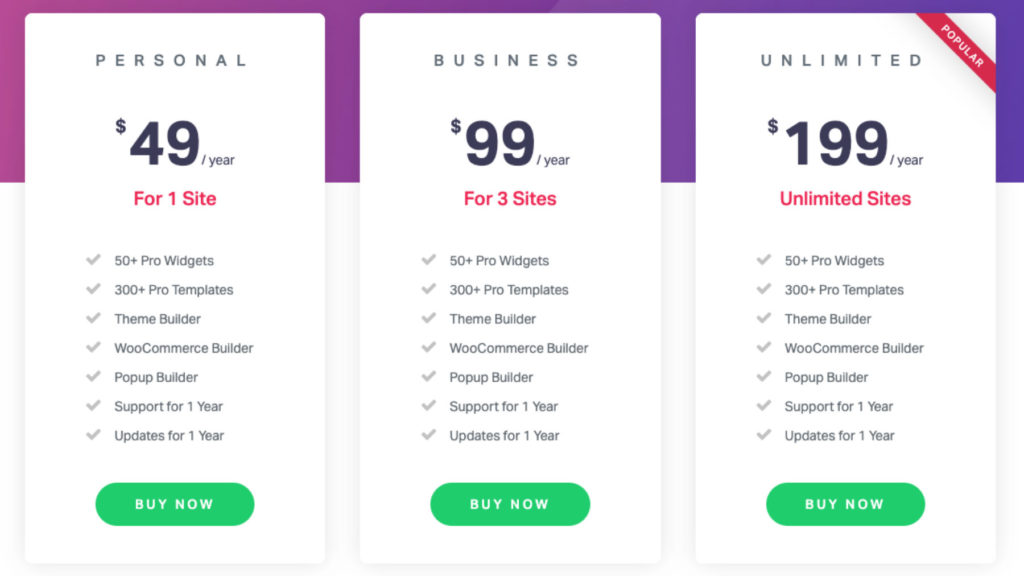Image resolution: width=1024 pixels, height=576 pixels.
Task: Click the checkmark beside Personal Popup Builder
Action: pyautogui.click(x=93, y=377)
